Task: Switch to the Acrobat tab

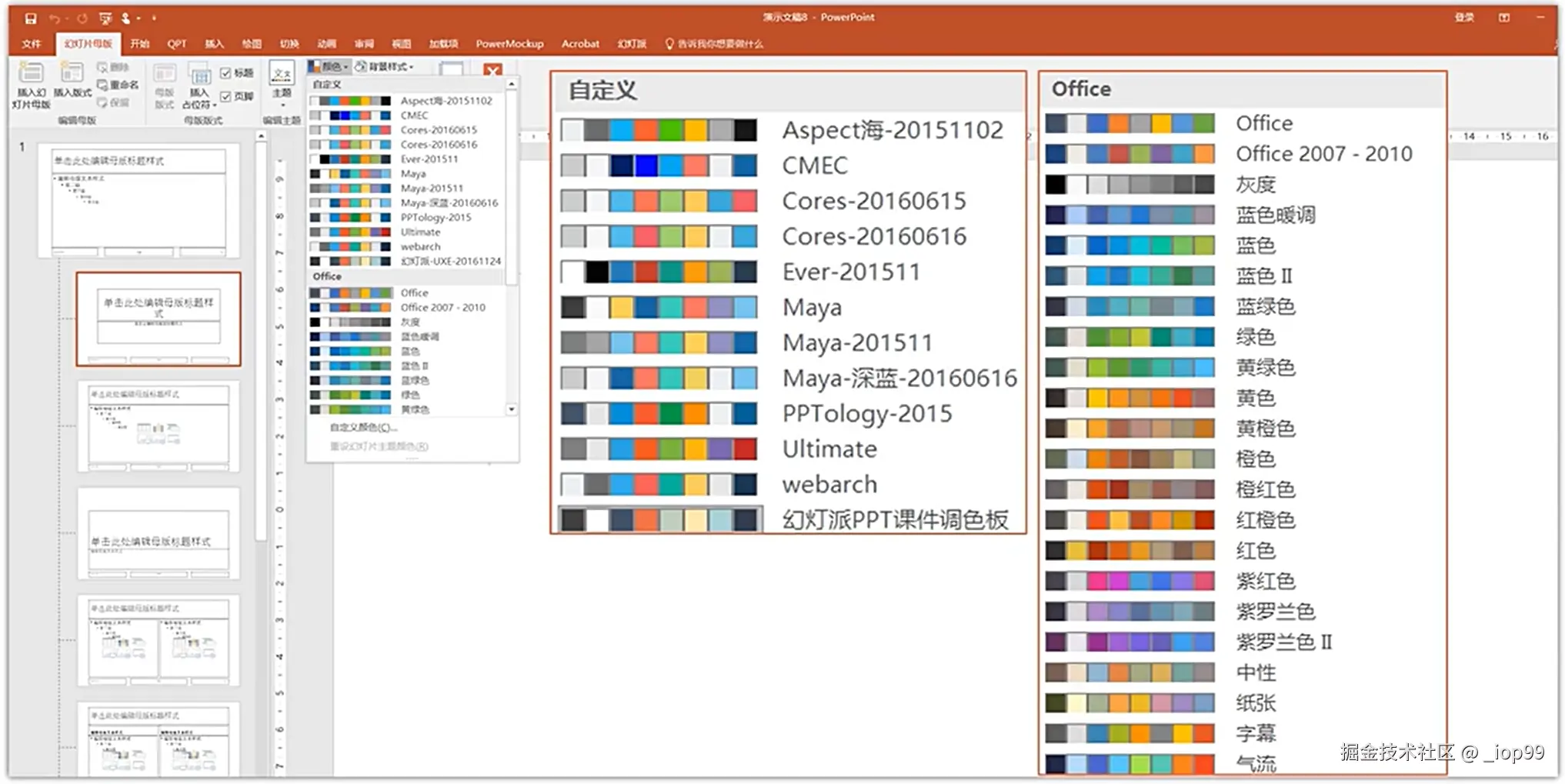Action: coord(580,44)
